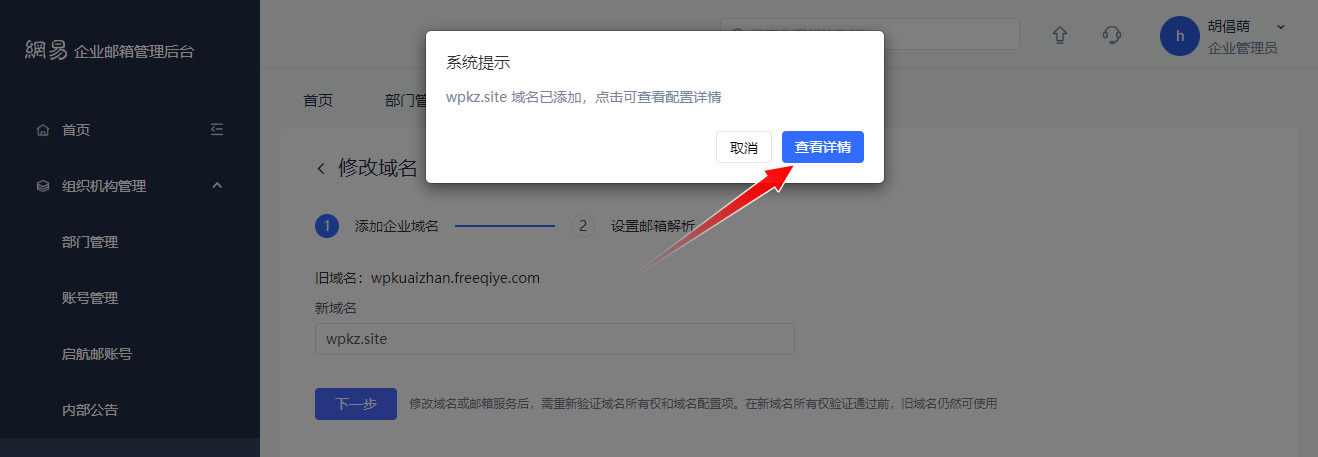Collapse the 组织机构管理 section chevron

click(x=217, y=185)
